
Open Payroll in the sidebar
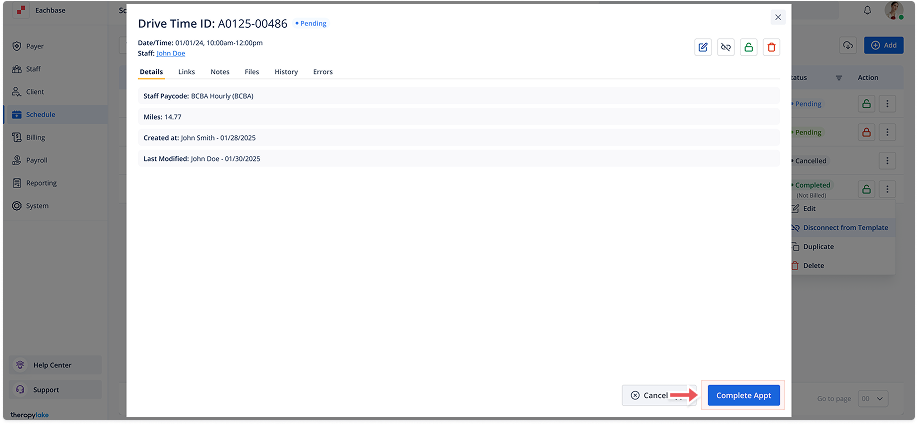pyautogui.click(x=55, y=160)
